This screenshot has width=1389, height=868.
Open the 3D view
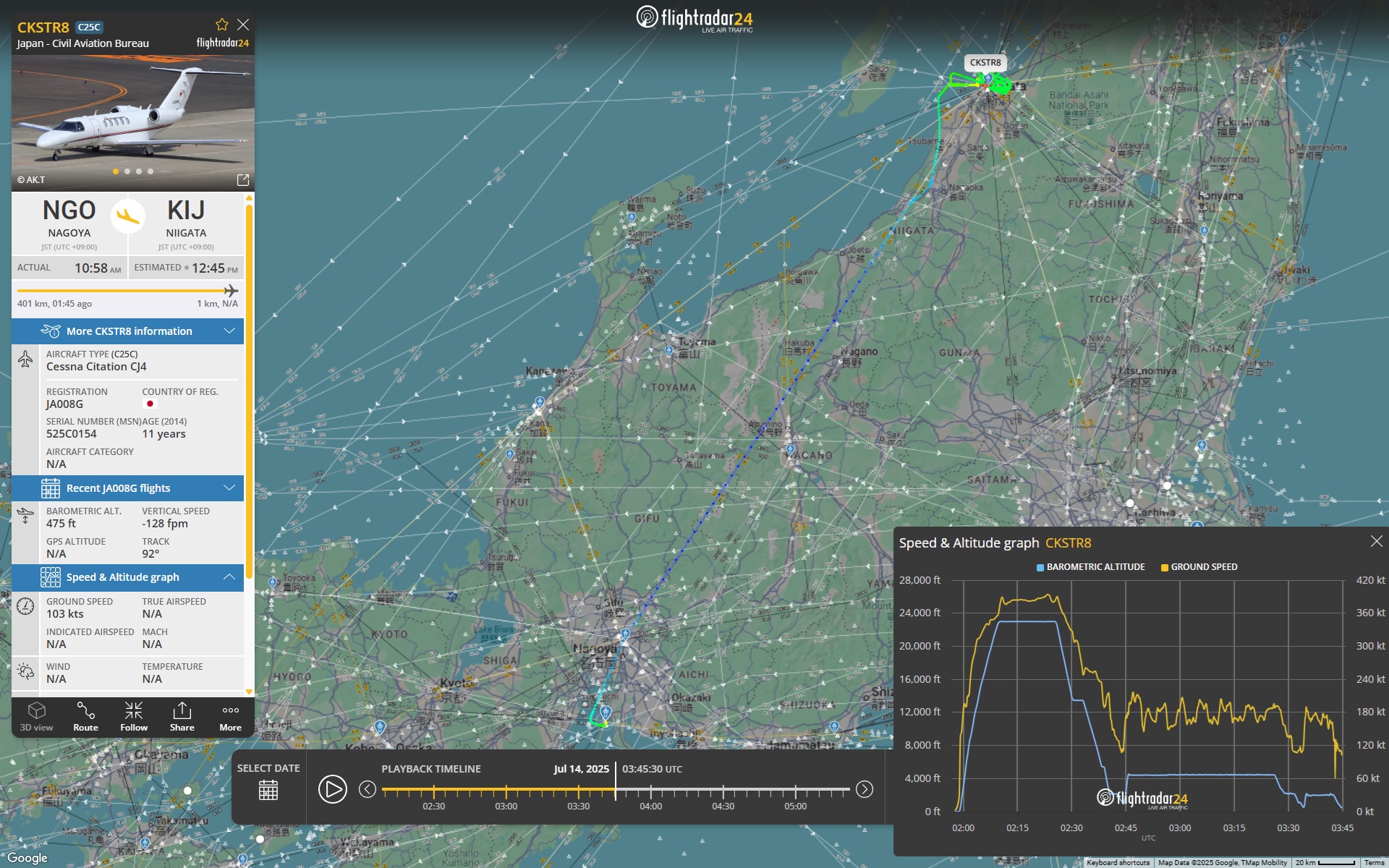(x=36, y=717)
